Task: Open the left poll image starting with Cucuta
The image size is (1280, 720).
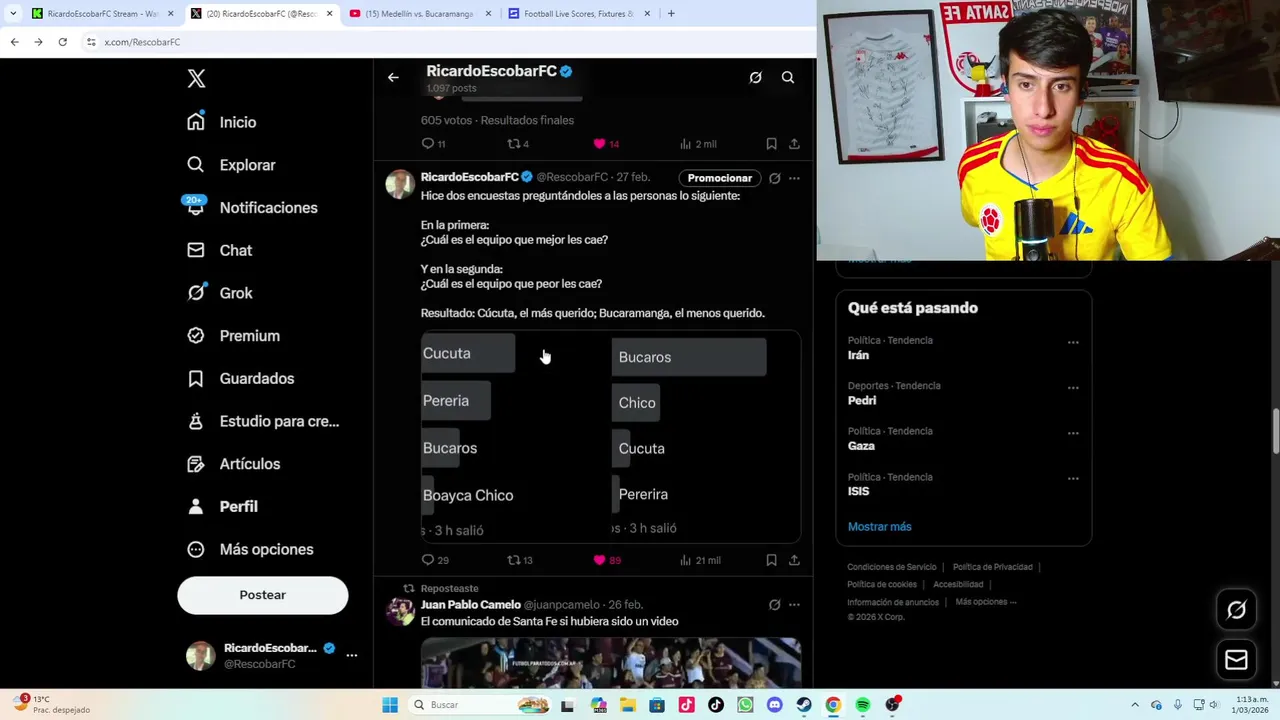Action: click(515, 436)
